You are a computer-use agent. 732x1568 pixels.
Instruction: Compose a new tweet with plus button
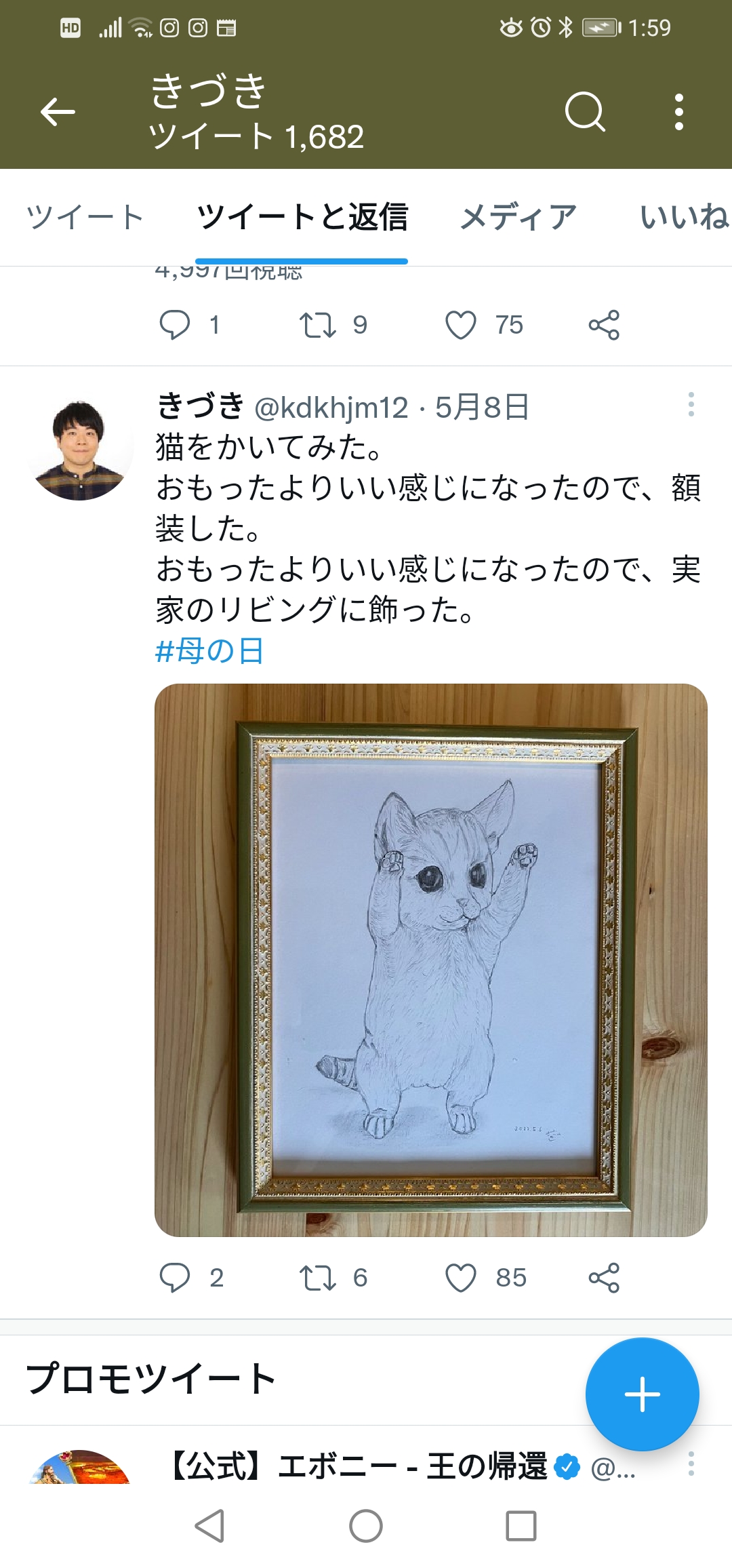pyautogui.click(x=643, y=1394)
